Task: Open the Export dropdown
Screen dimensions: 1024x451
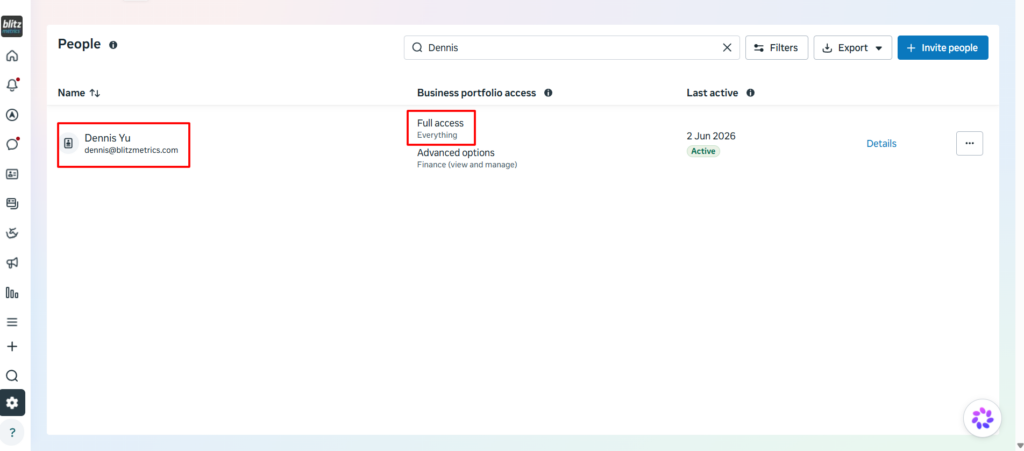Action: [x=852, y=48]
